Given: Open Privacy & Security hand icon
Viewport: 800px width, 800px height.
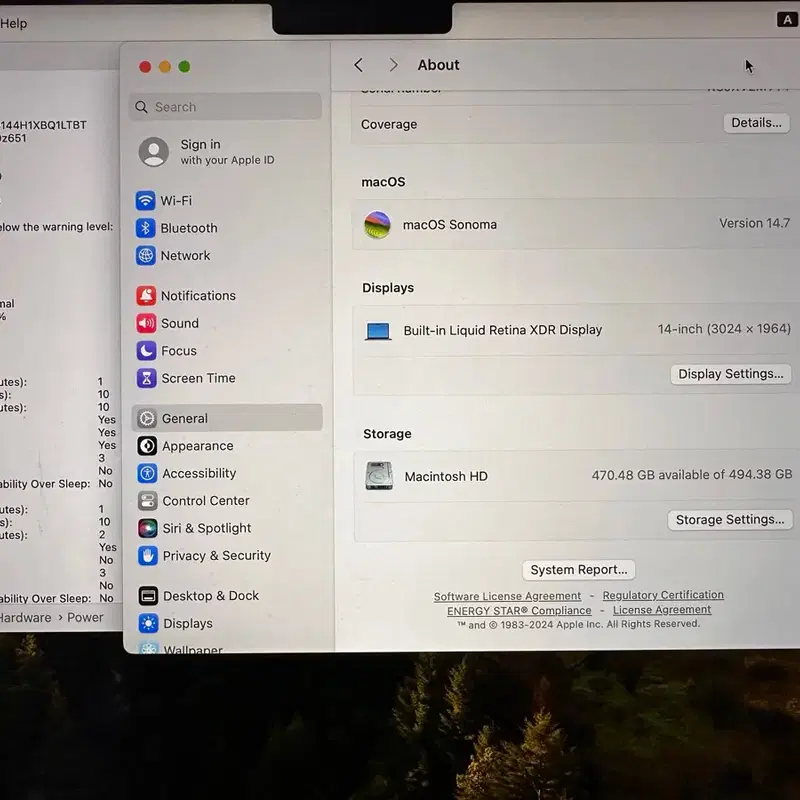Looking at the screenshot, I should coord(148,556).
